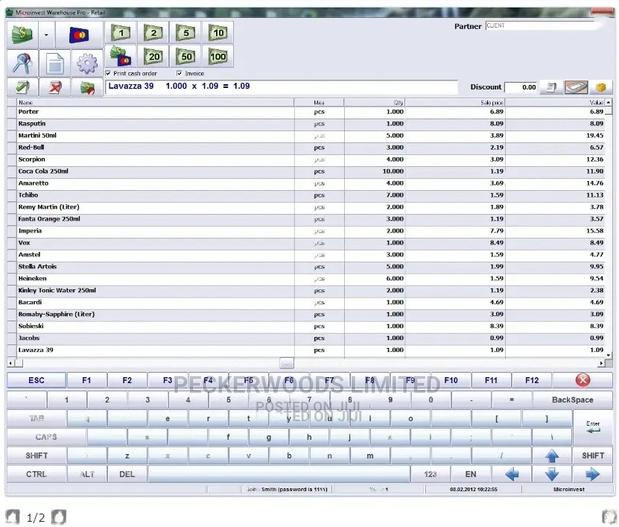The width and height of the screenshot is (619, 527).
Task: Select the Amaretto row
Action: (310, 183)
